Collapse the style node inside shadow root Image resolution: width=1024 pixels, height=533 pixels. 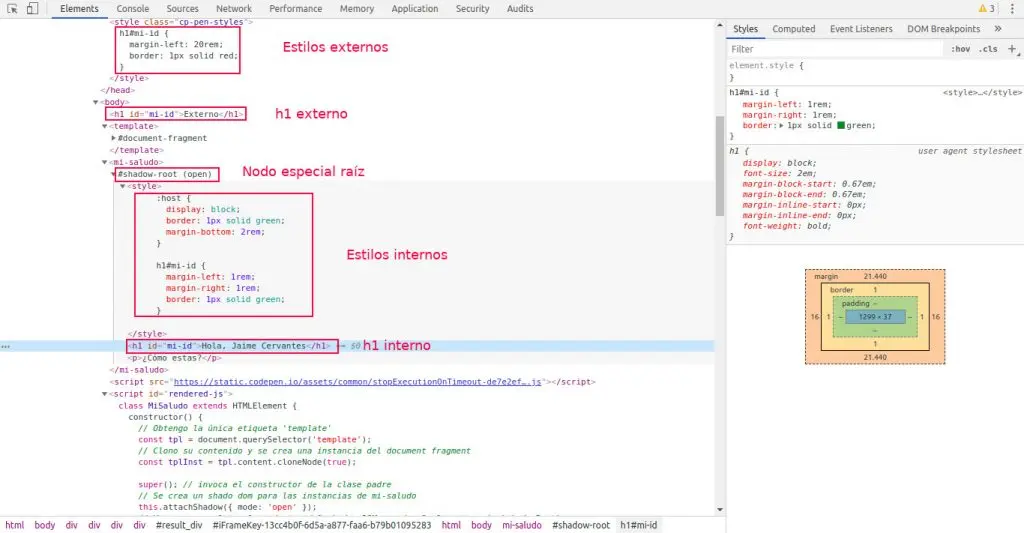pyautogui.click(x=122, y=187)
